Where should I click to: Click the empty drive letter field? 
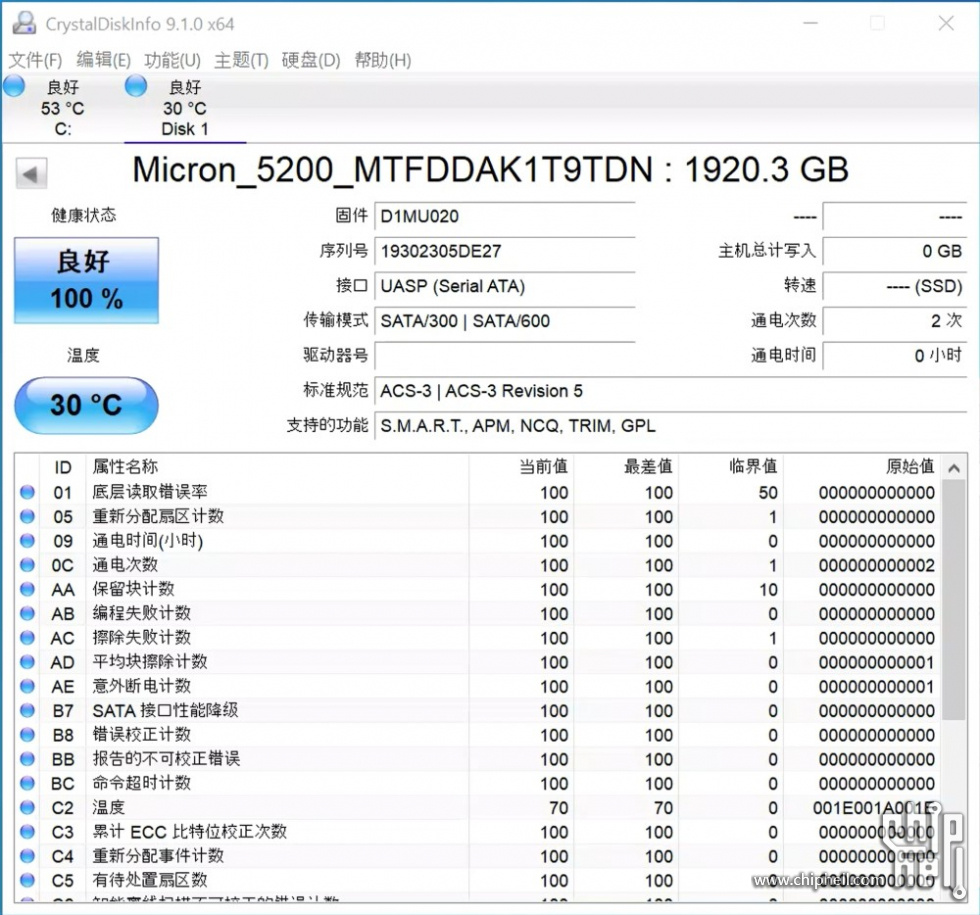505,356
